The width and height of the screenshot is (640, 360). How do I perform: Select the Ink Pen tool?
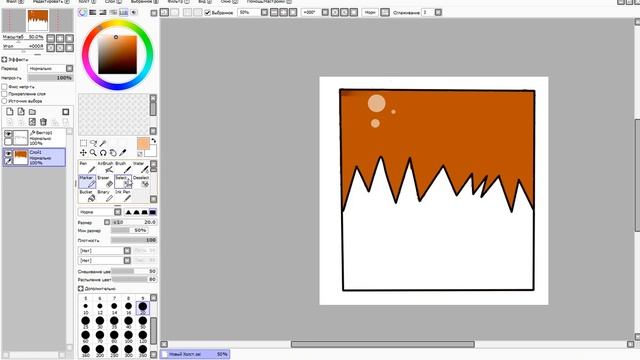point(123,196)
